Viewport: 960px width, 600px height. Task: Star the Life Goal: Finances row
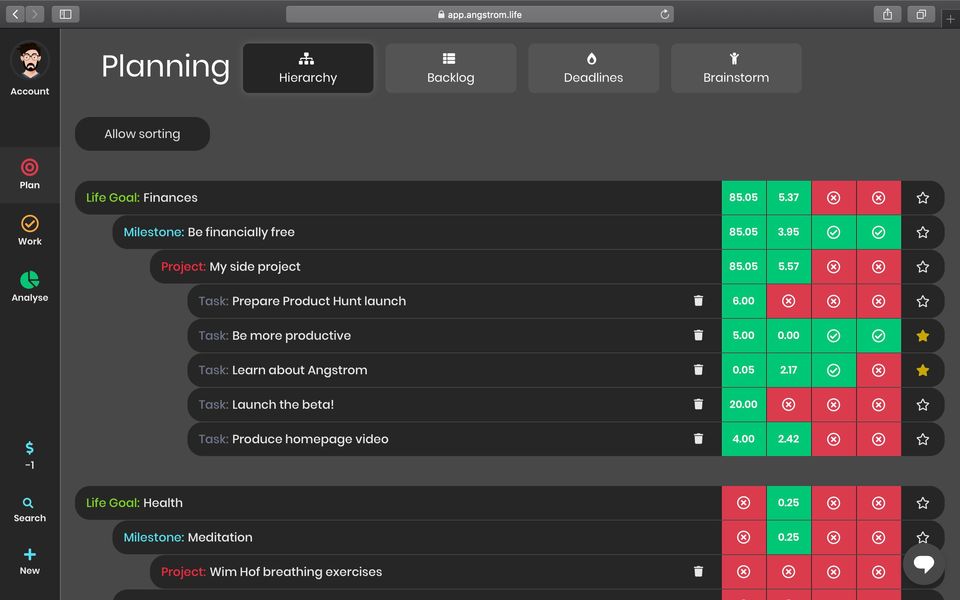tap(923, 198)
